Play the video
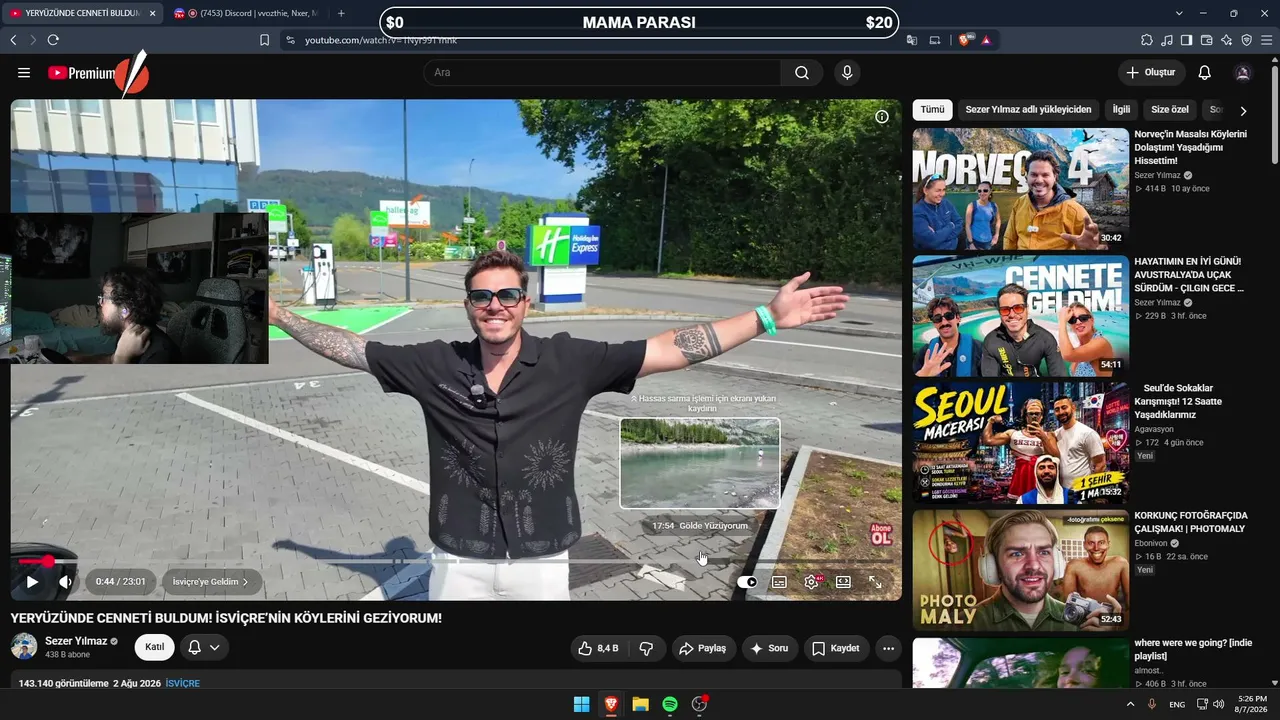This screenshot has height=720, width=1280. click(32, 581)
